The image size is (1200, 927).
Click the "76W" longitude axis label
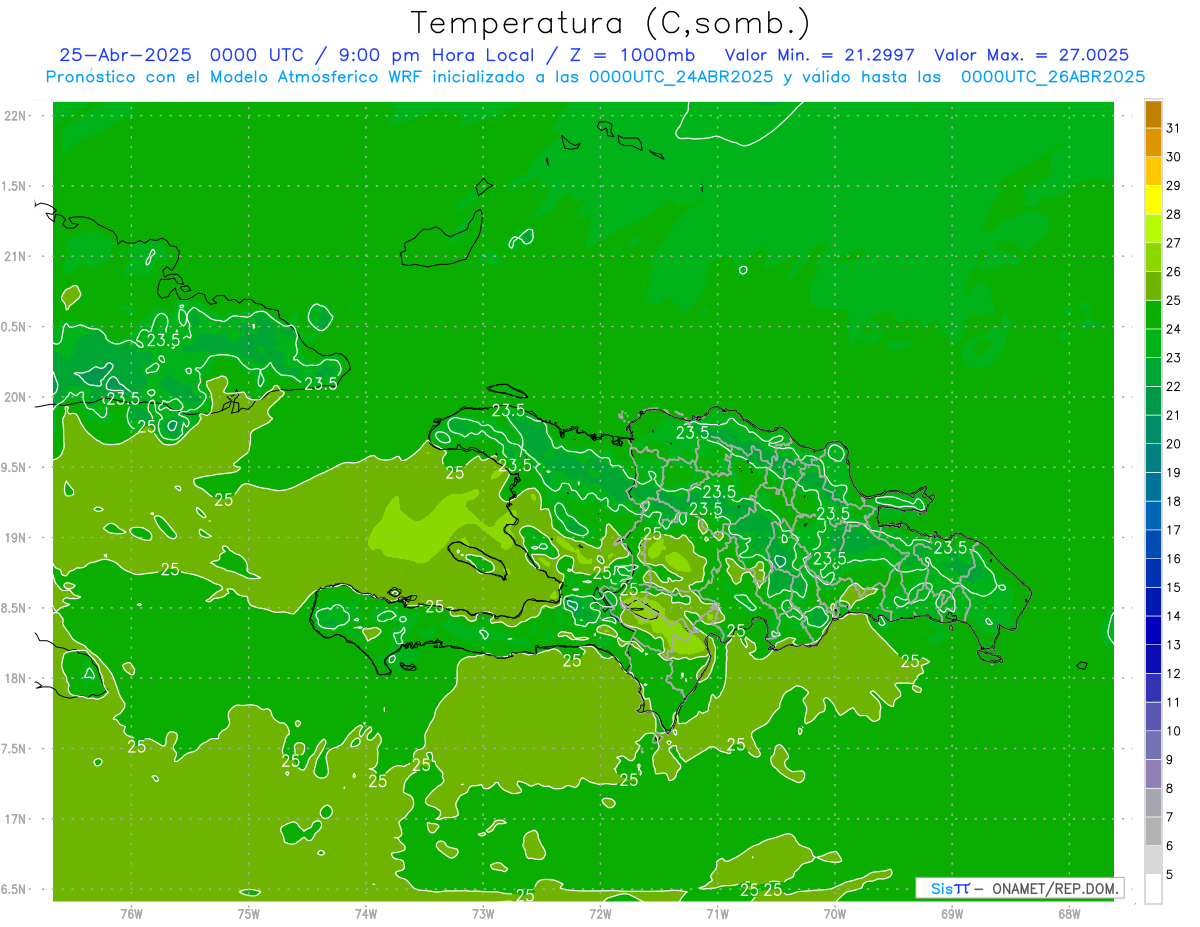[131, 914]
